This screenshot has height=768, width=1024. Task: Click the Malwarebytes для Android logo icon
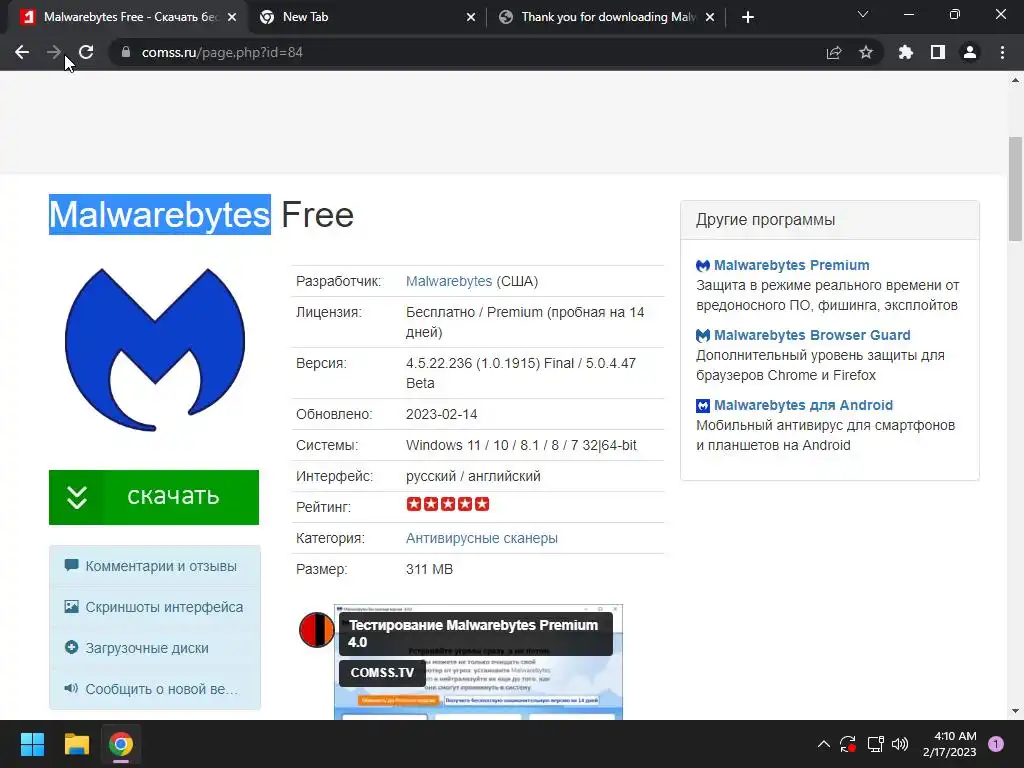[703, 406]
